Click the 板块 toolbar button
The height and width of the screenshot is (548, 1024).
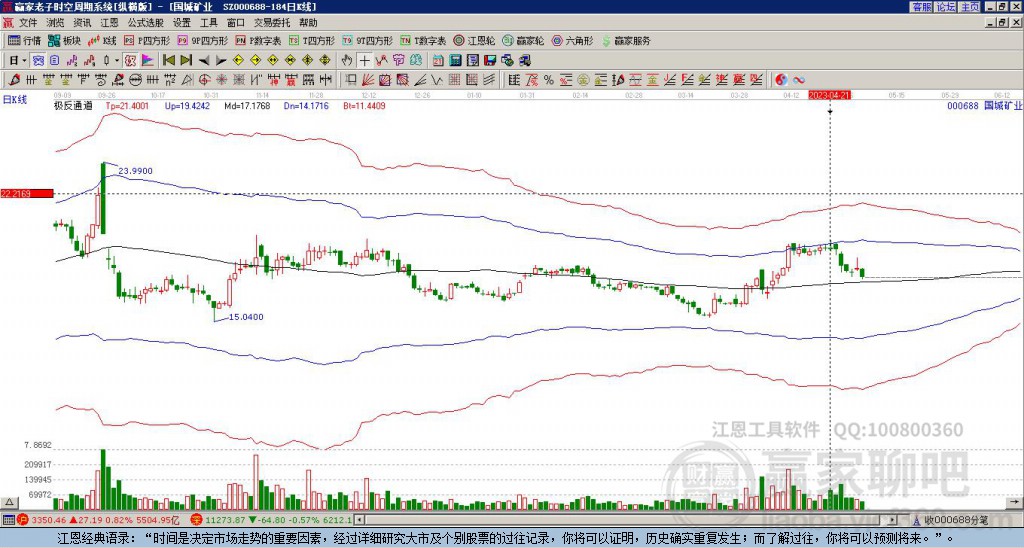(x=65, y=41)
